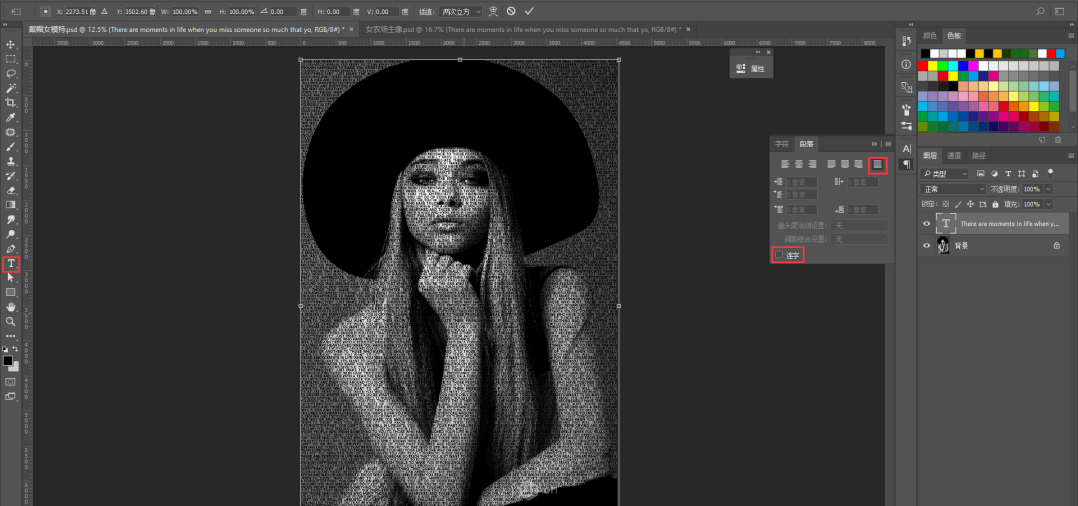Enable the 连字 hyphenation checkbox
Viewport: 1078px width, 506px height.
tap(779, 256)
